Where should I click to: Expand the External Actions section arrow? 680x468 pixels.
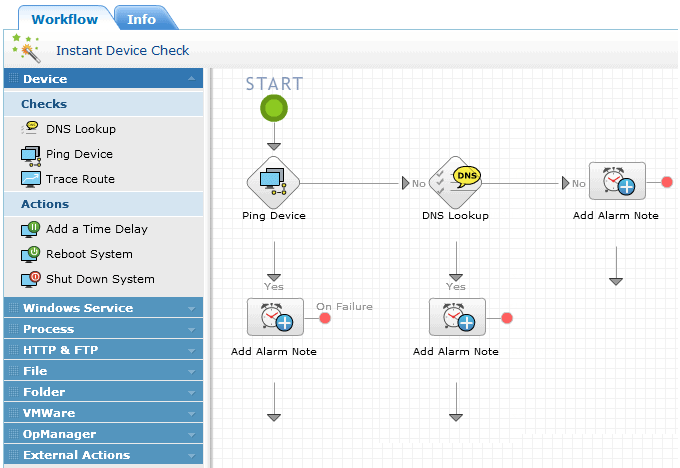[x=191, y=455]
